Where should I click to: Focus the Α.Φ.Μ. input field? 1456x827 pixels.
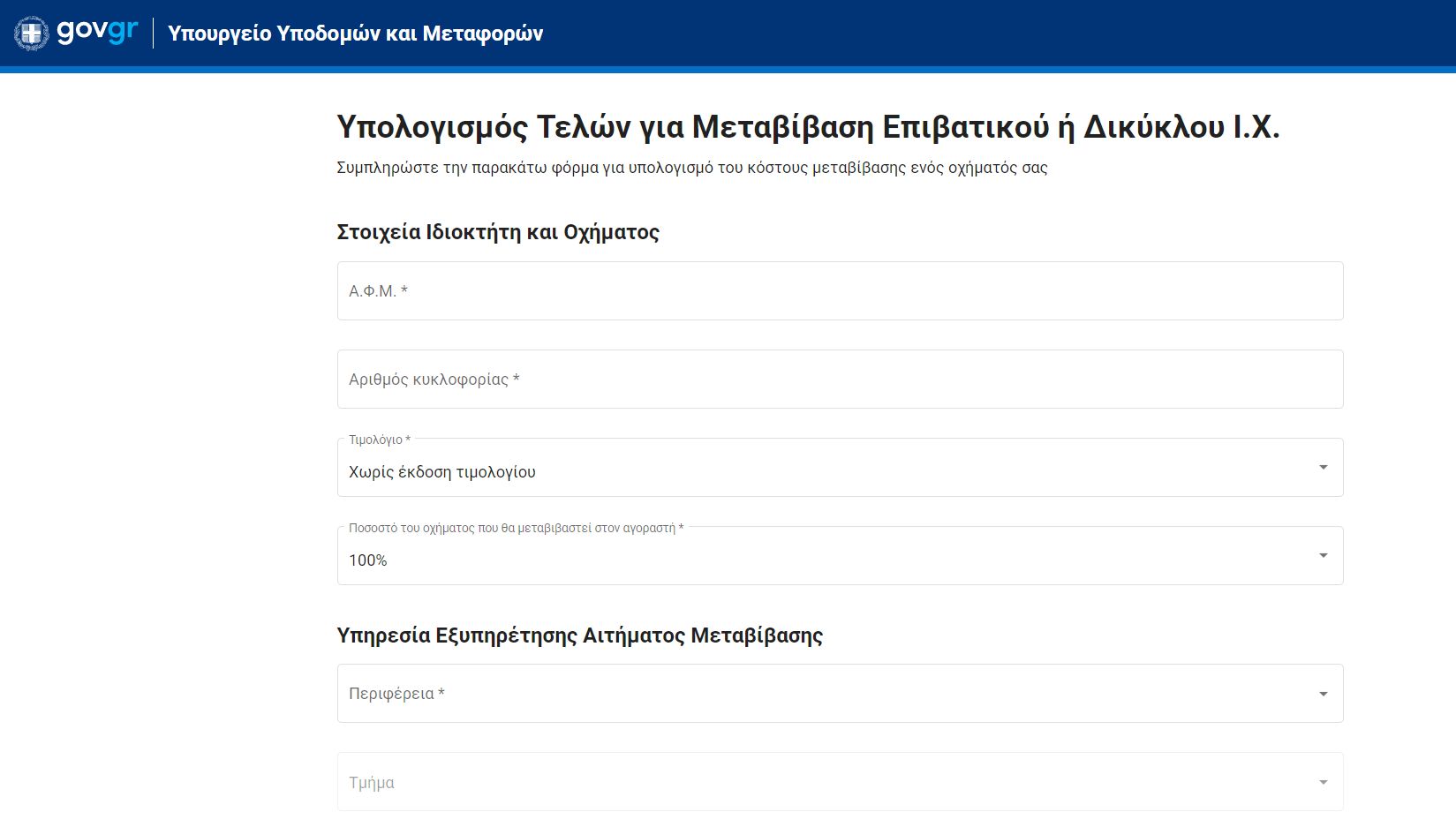[840, 291]
